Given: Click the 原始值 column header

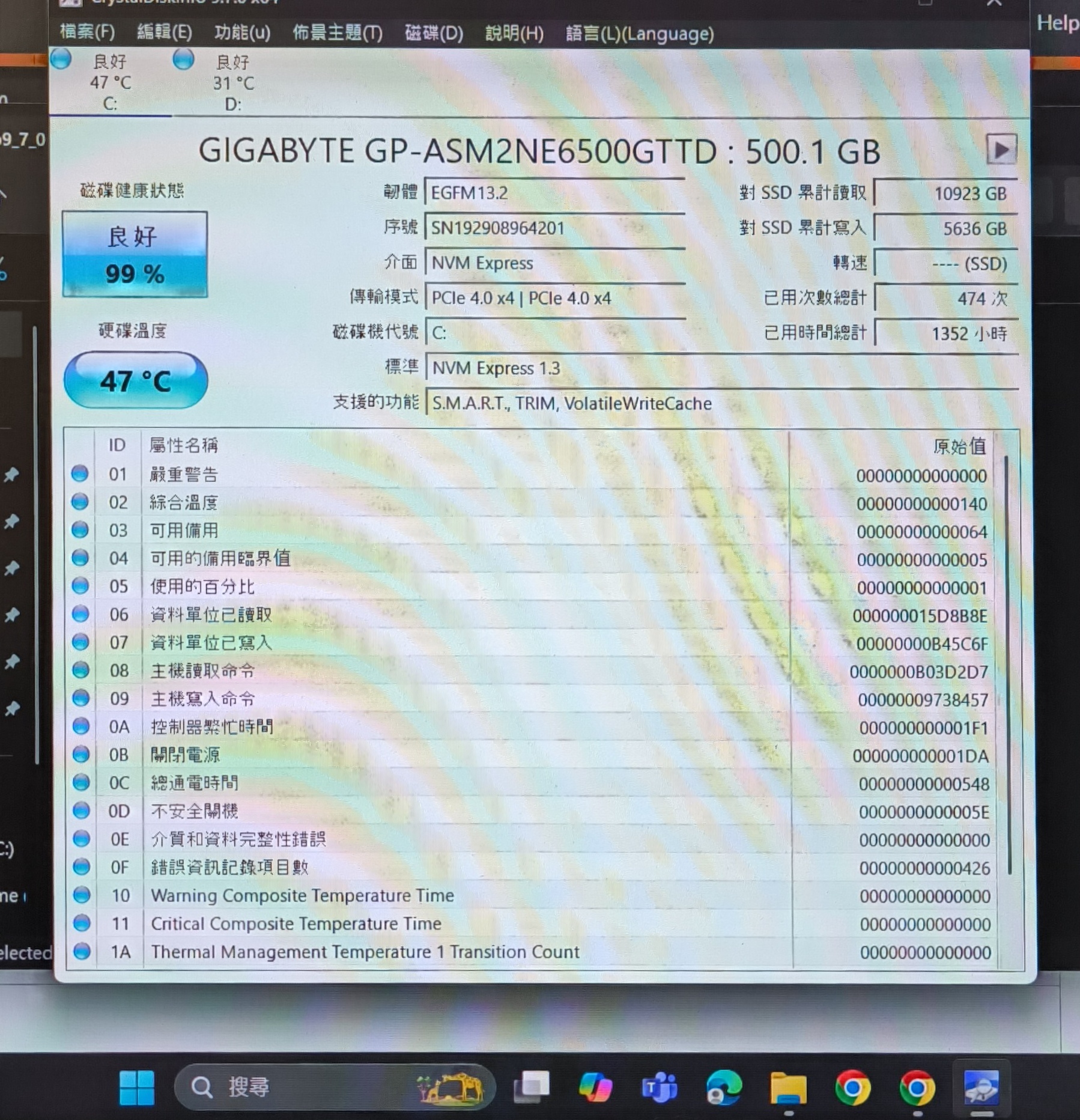Looking at the screenshot, I should [959, 446].
